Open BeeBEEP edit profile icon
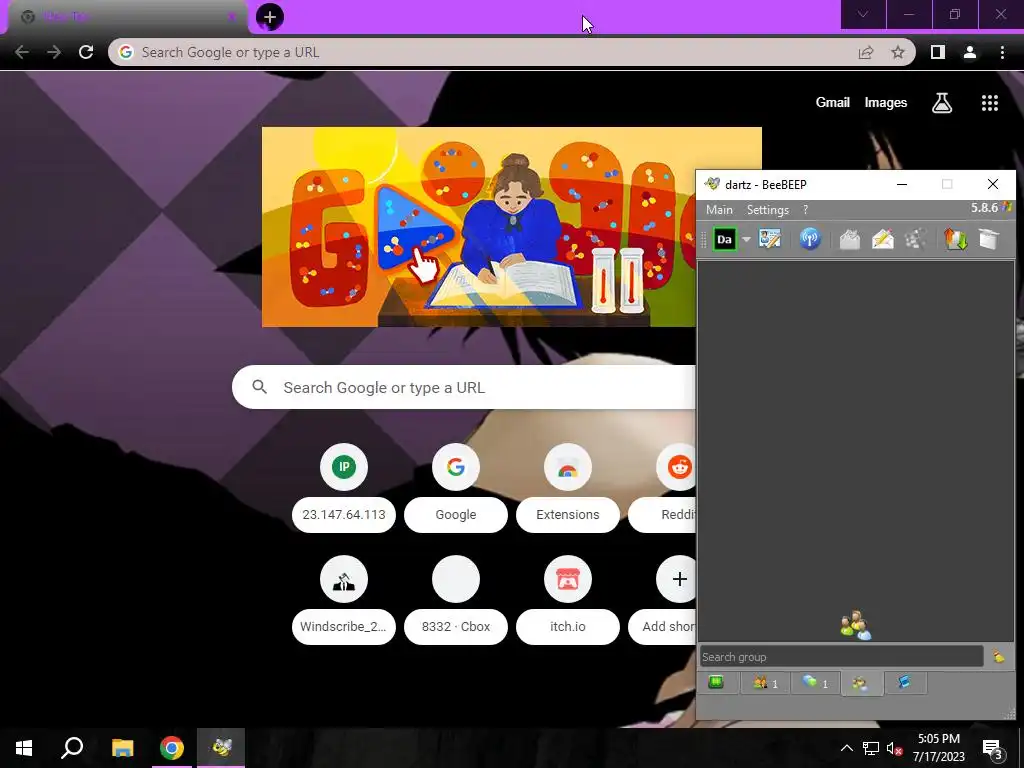The image size is (1024, 768). pos(770,239)
